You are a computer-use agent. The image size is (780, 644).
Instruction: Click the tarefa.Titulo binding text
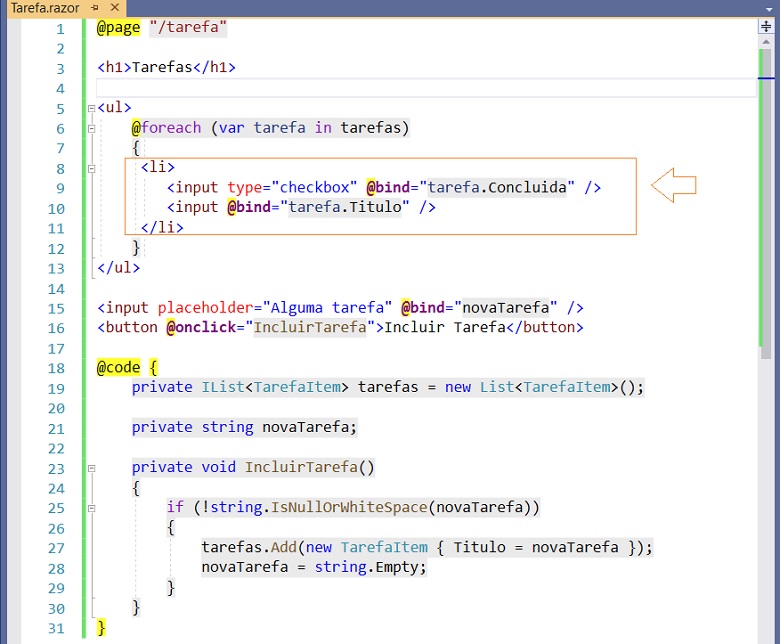point(345,207)
